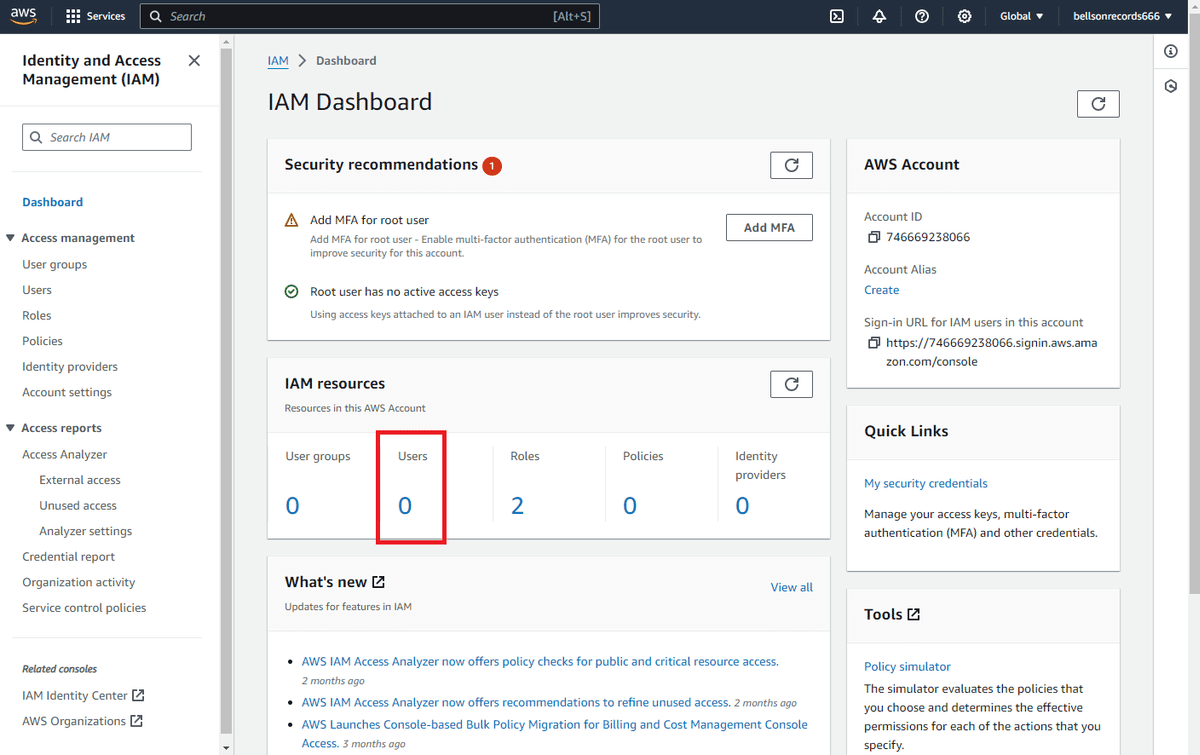
Task: Copy the sign-in URL
Action: tap(873, 342)
